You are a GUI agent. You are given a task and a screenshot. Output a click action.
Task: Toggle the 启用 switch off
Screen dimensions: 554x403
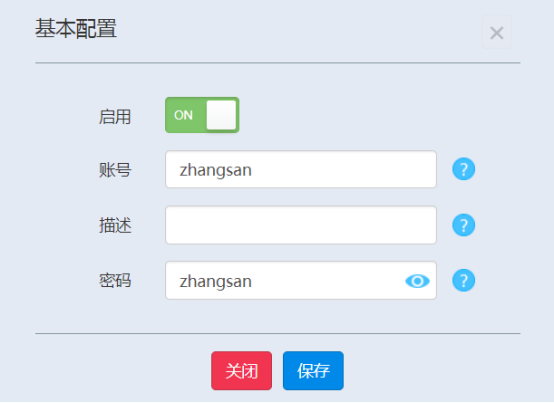coord(202,115)
